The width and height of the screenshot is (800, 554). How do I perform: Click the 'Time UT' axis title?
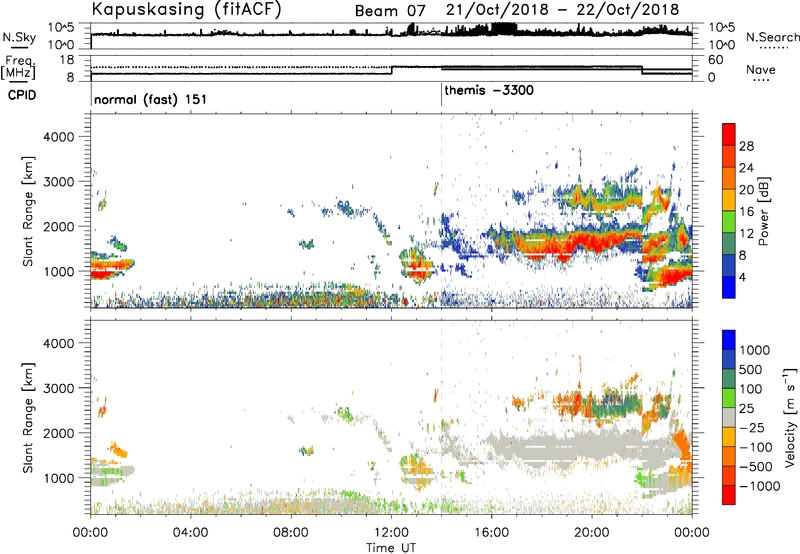point(391,548)
